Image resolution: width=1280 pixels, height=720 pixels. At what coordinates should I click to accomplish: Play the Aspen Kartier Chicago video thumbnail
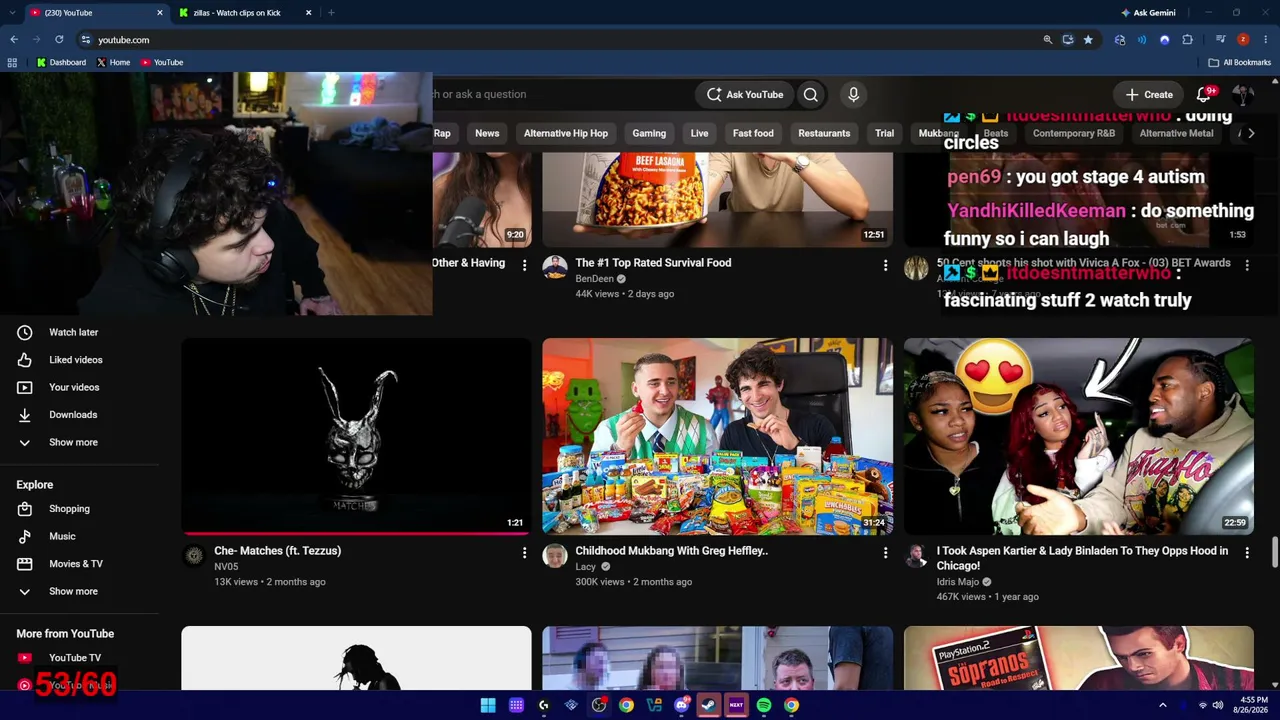[x=1078, y=436]
